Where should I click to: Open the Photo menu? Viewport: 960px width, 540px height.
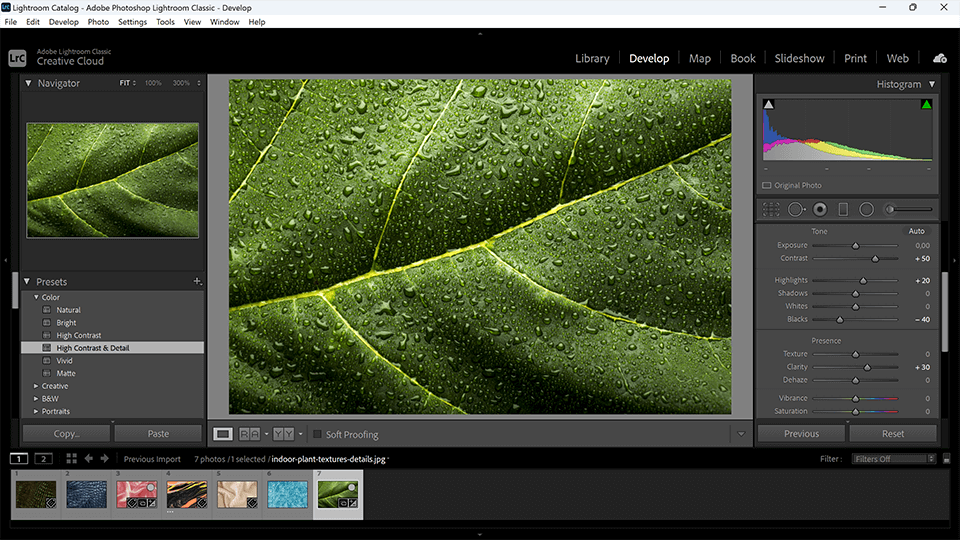tap(98, 21)
